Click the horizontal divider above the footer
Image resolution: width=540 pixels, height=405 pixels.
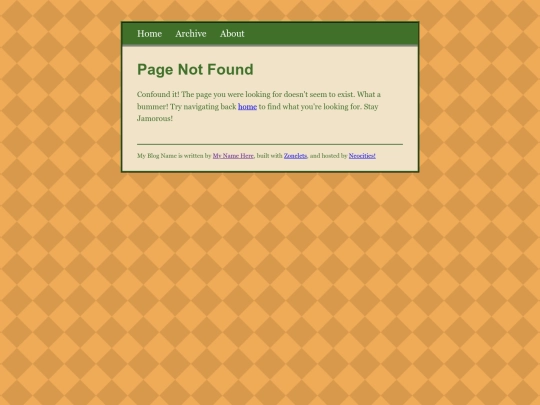(x=270, y=144)
